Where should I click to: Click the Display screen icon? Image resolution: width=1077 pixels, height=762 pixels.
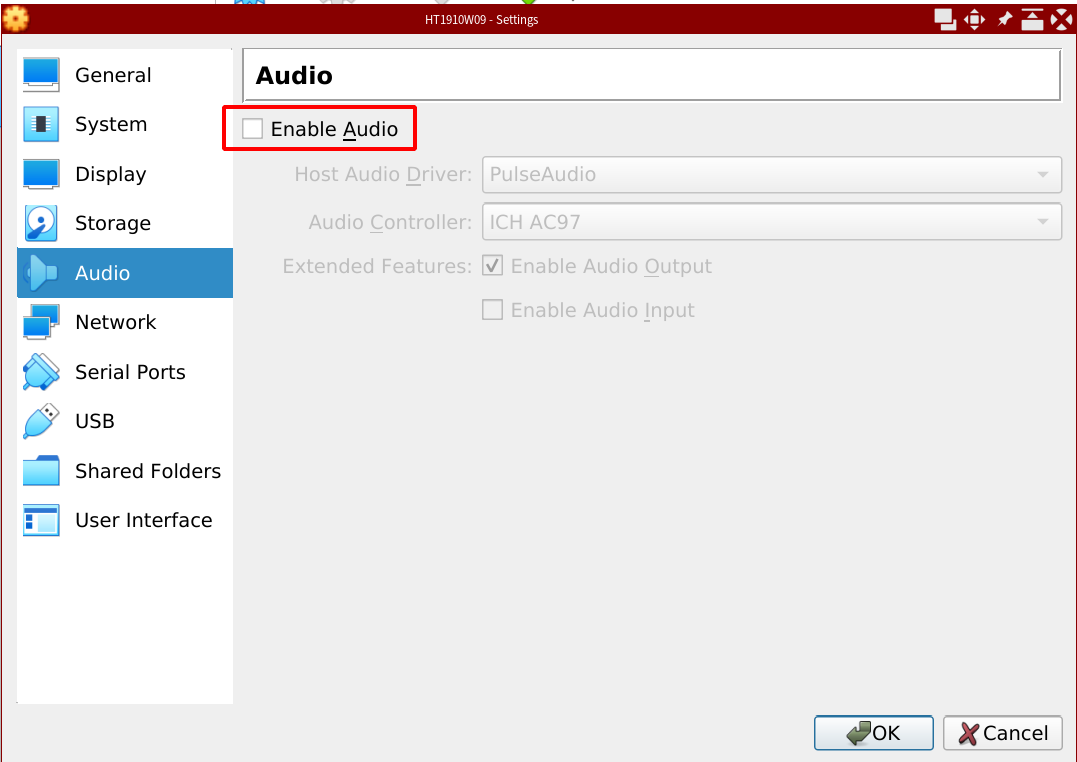(41, 174)
